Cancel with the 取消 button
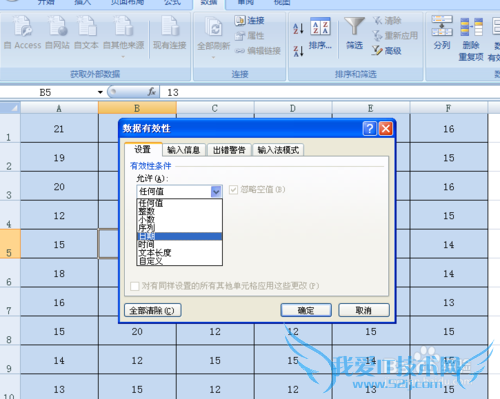Image resolution: width=500 pixels, height=399 pixels. click(x=364, y=310)
